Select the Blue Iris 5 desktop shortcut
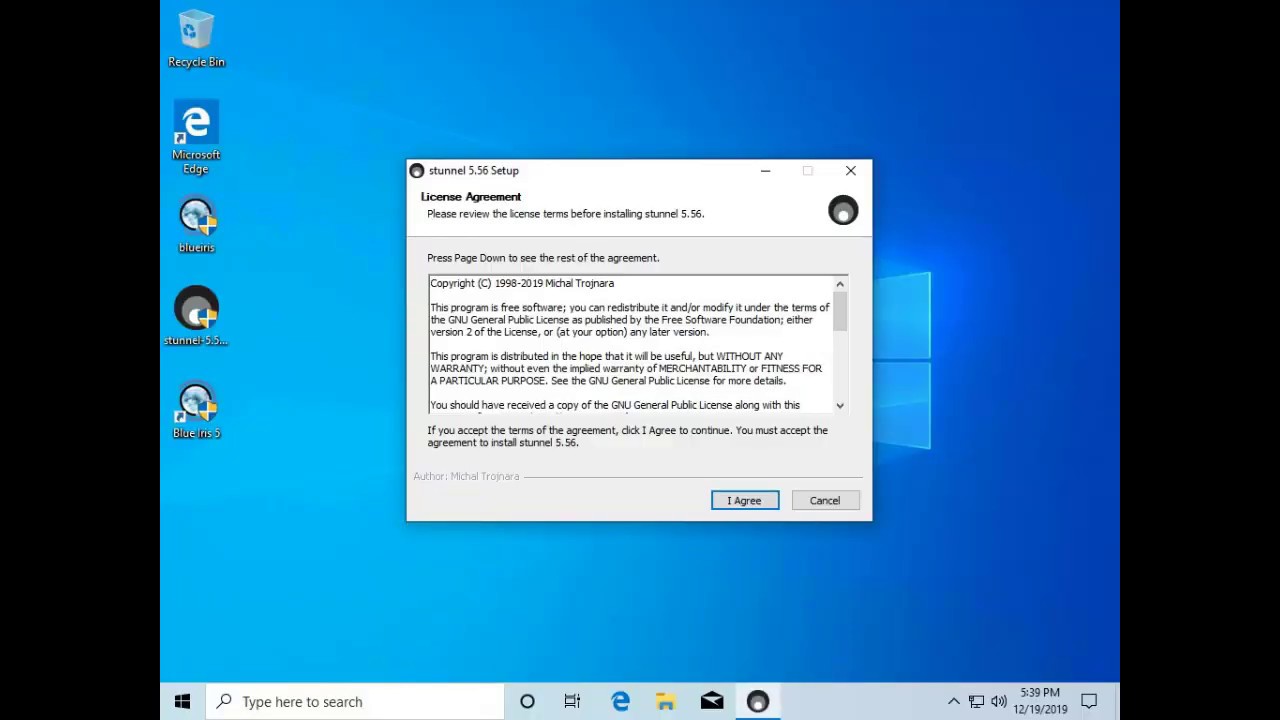 point(196,411)
